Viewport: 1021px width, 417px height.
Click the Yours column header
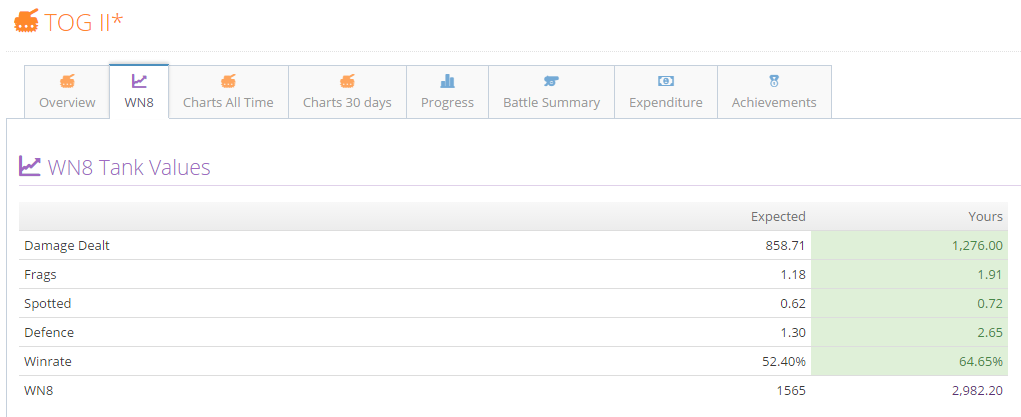tap(985, 216)
